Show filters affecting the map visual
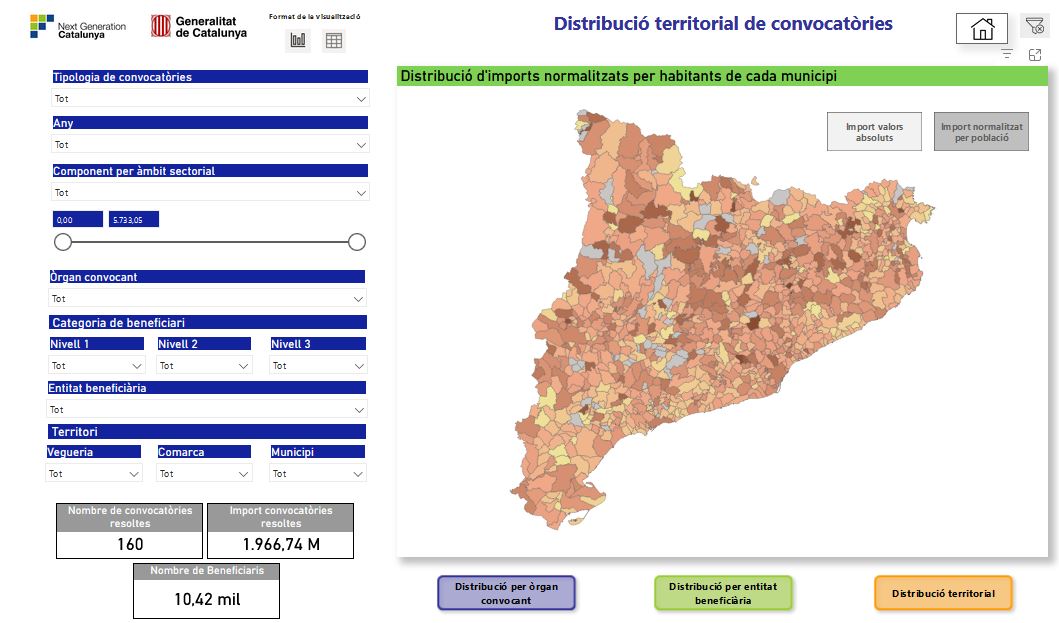 [x=1007, y=55]
